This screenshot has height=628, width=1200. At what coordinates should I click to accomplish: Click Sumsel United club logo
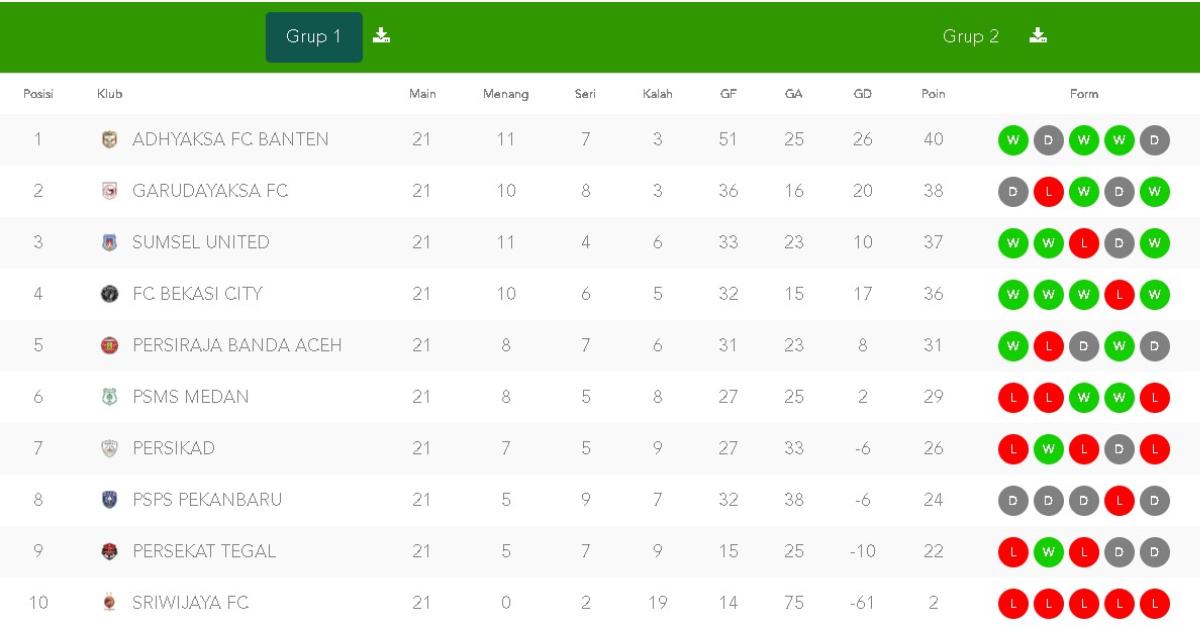(x=110, y=243)
